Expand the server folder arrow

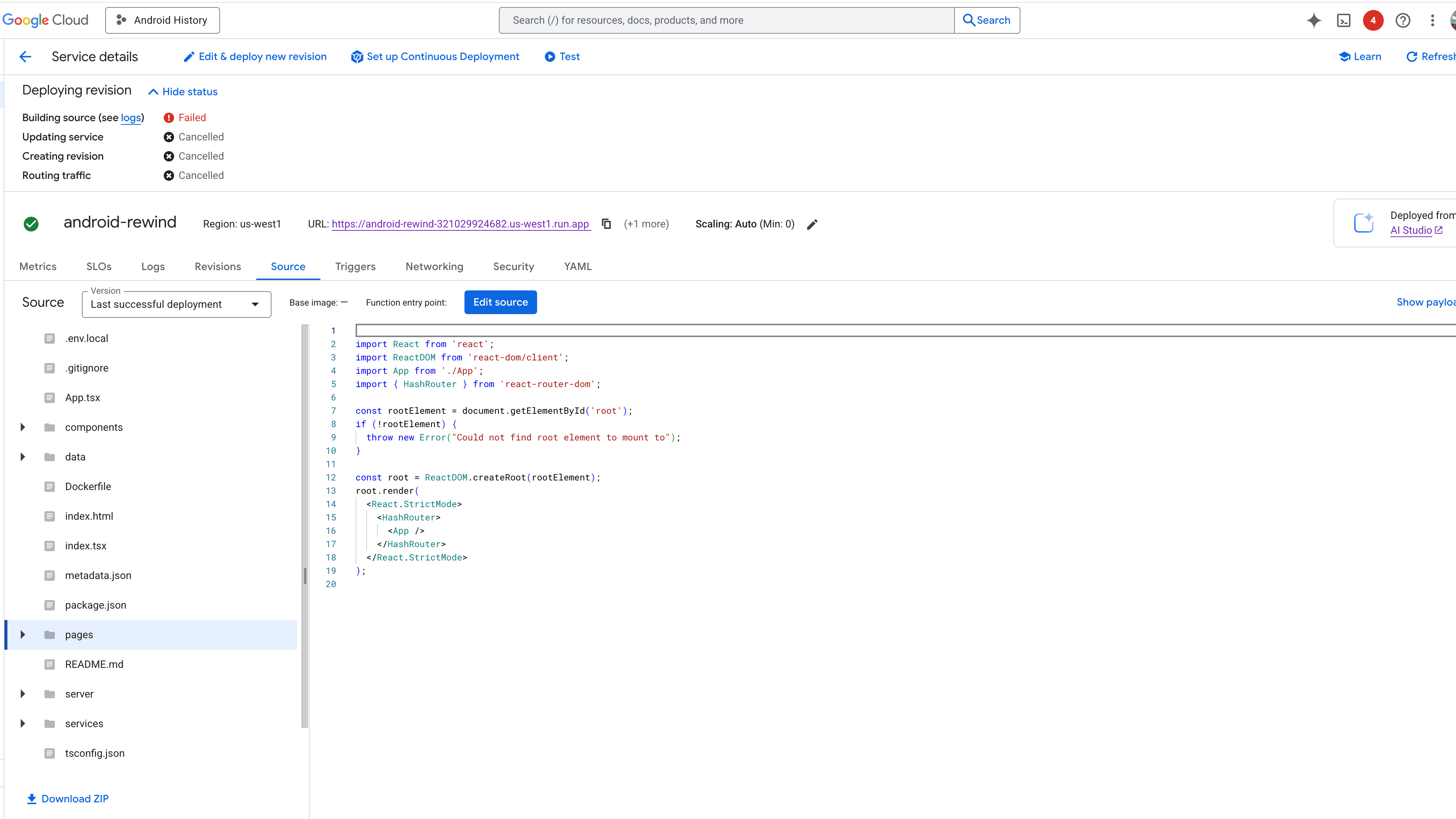pos(23,694)
